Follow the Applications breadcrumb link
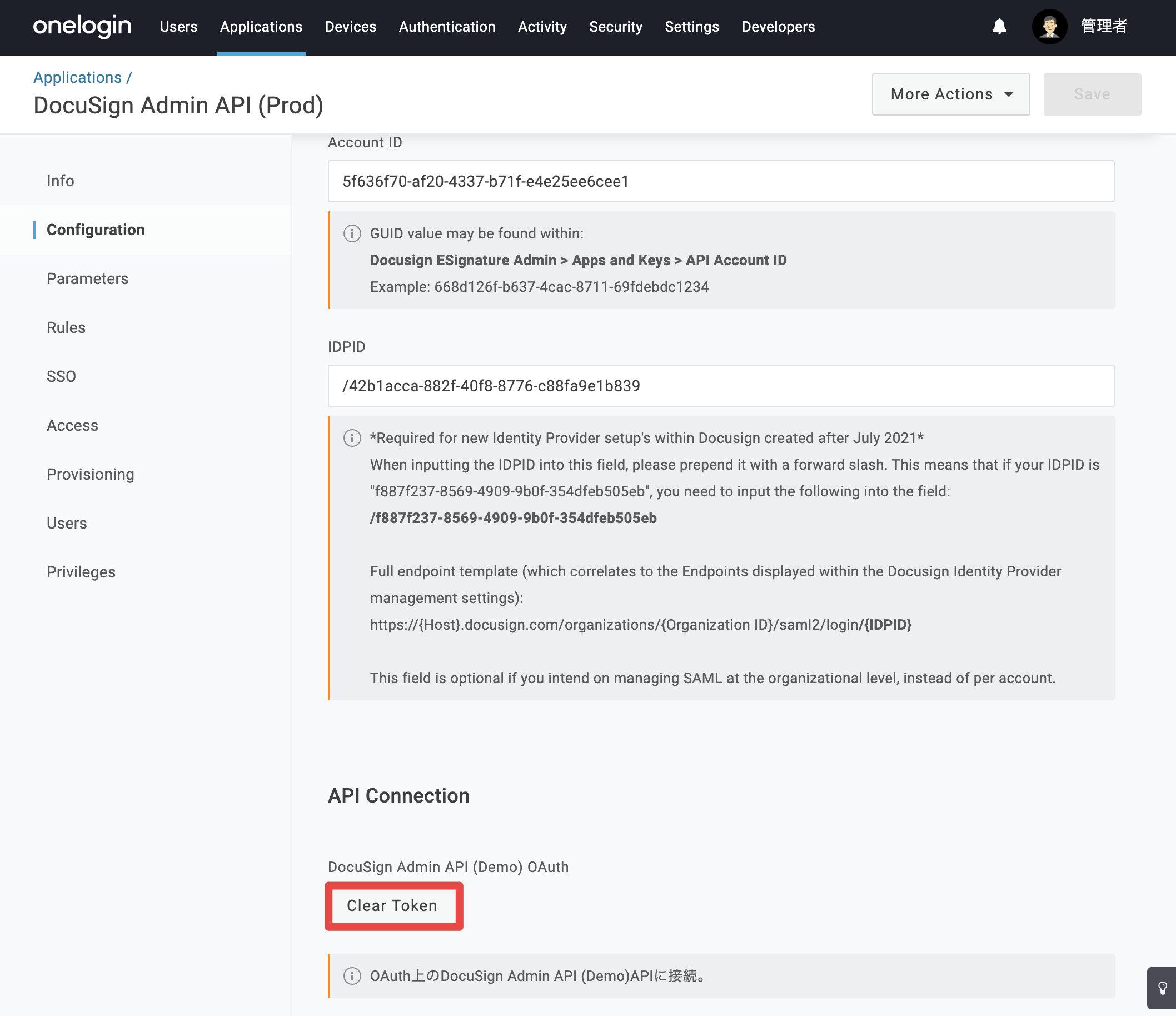Screen dimensions: 1176x1016 (x=77, y=78)
